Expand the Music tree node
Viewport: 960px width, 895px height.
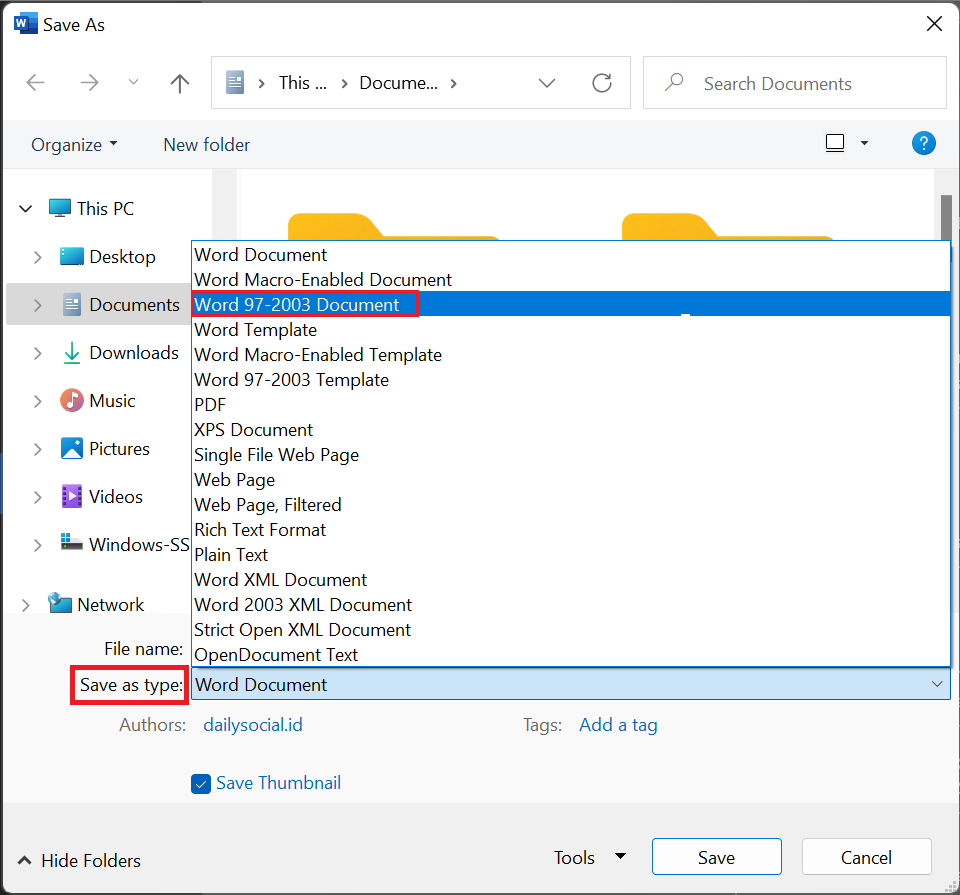37,401
